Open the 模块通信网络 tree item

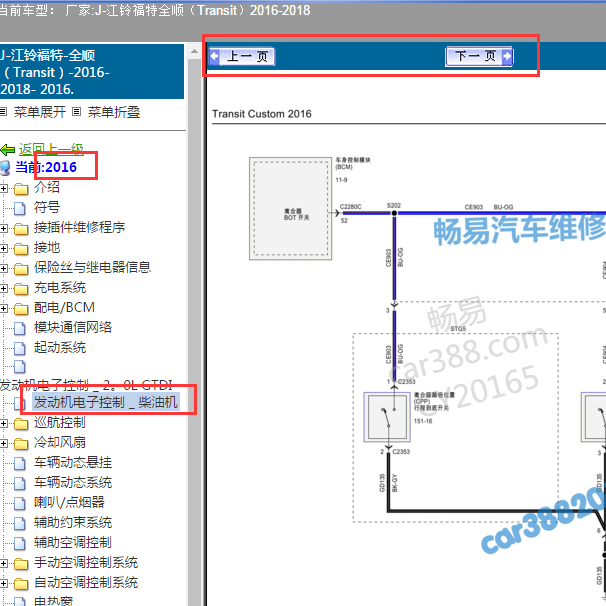pyautogui.click(x=73, y=328)
